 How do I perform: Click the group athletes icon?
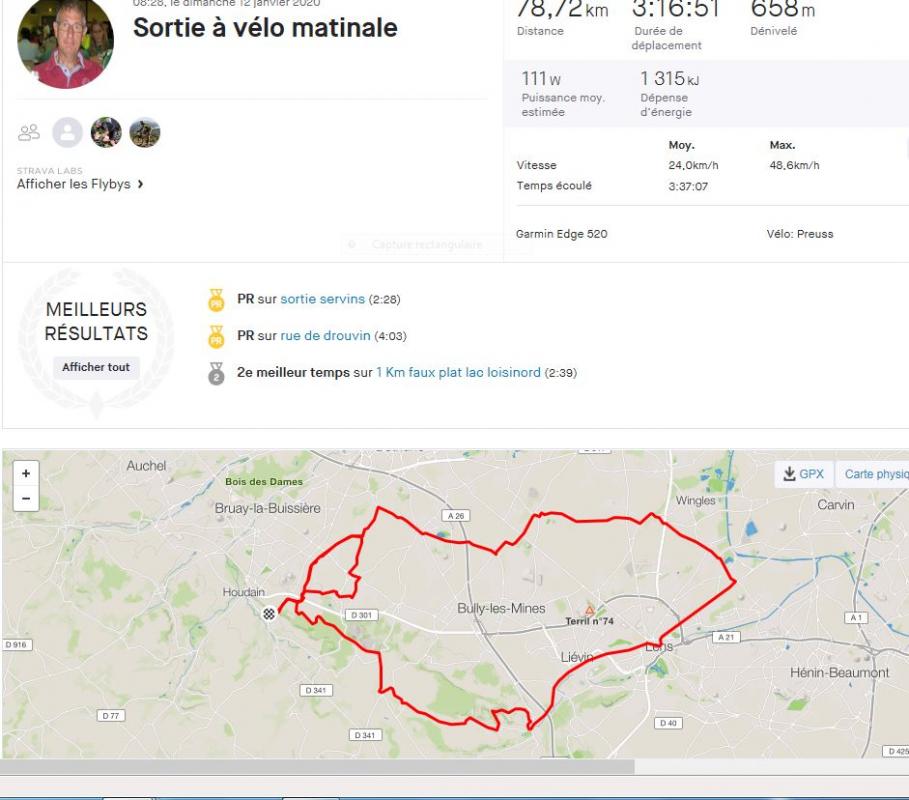[x=30, y=132]
